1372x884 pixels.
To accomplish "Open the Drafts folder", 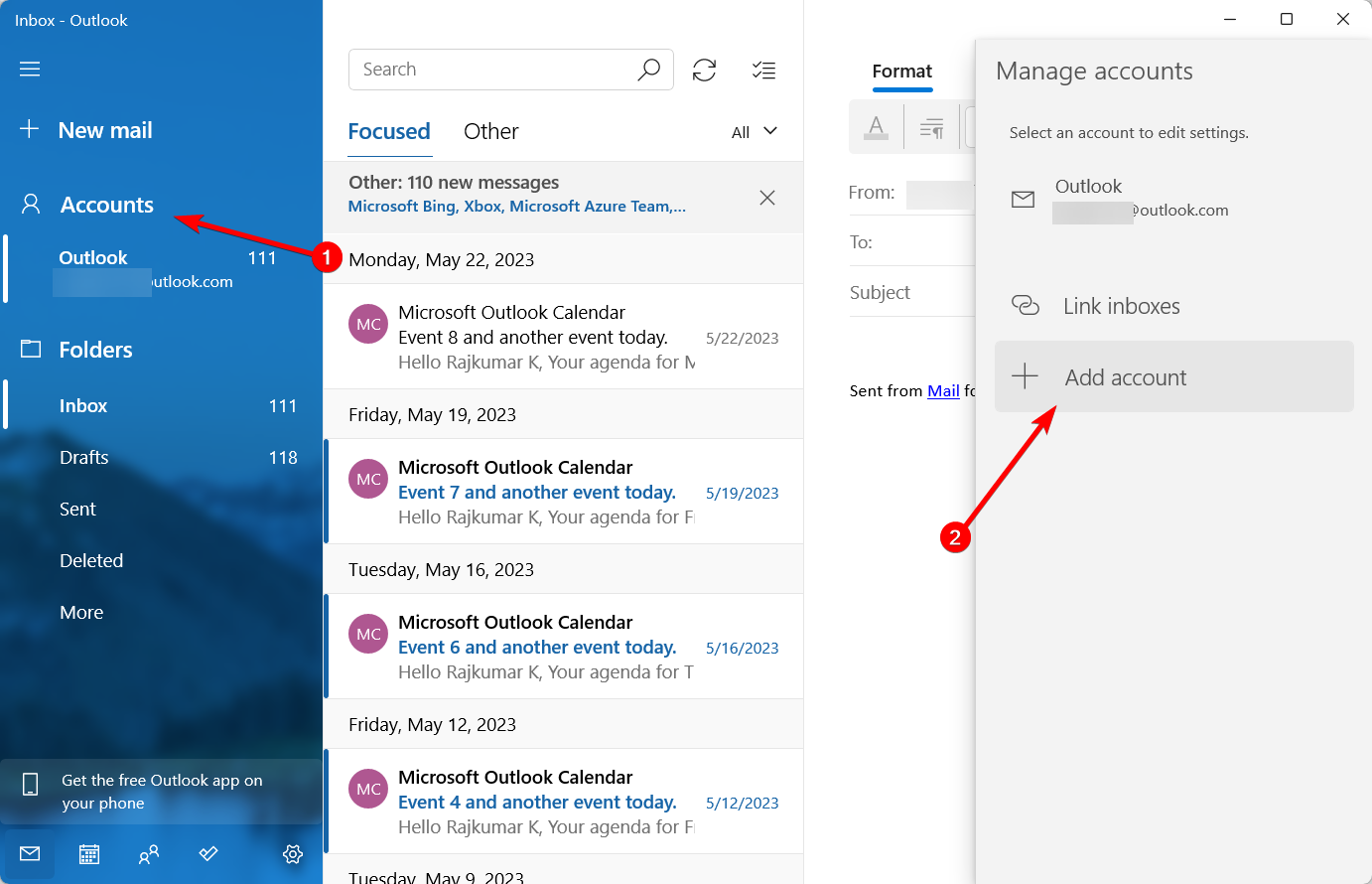I will (x=161, y=457).
